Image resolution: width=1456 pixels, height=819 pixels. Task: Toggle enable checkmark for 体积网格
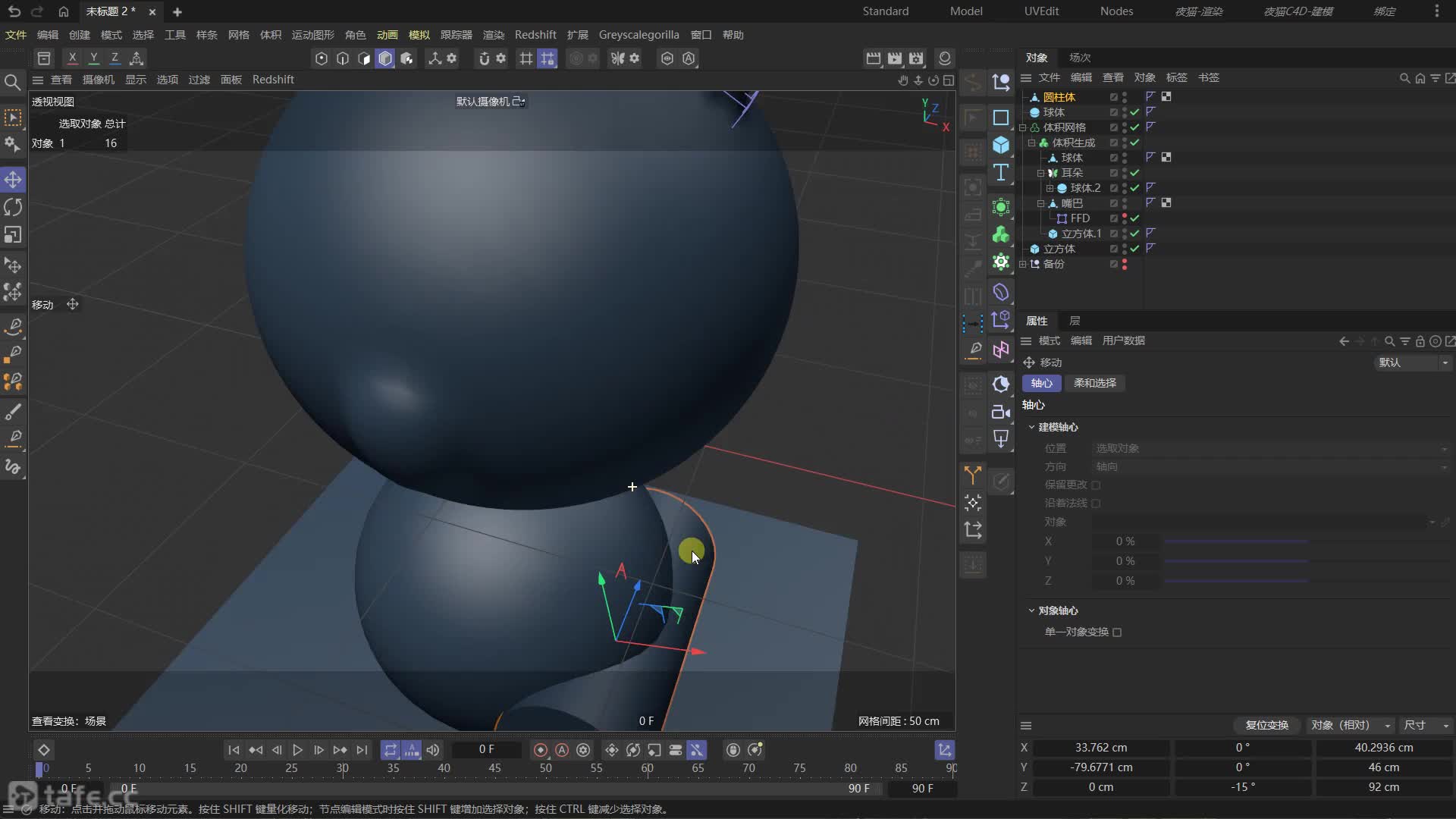coord(1135,127)
